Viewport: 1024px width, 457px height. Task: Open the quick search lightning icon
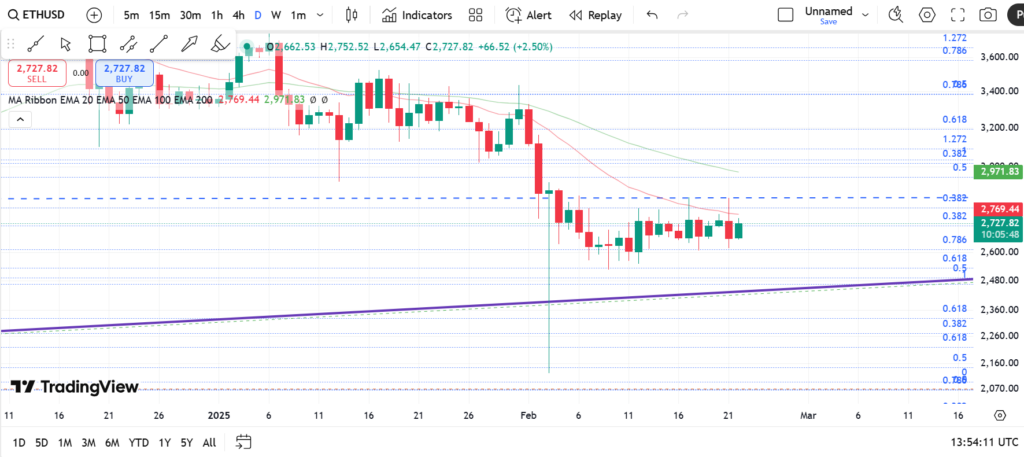(896, 15)
